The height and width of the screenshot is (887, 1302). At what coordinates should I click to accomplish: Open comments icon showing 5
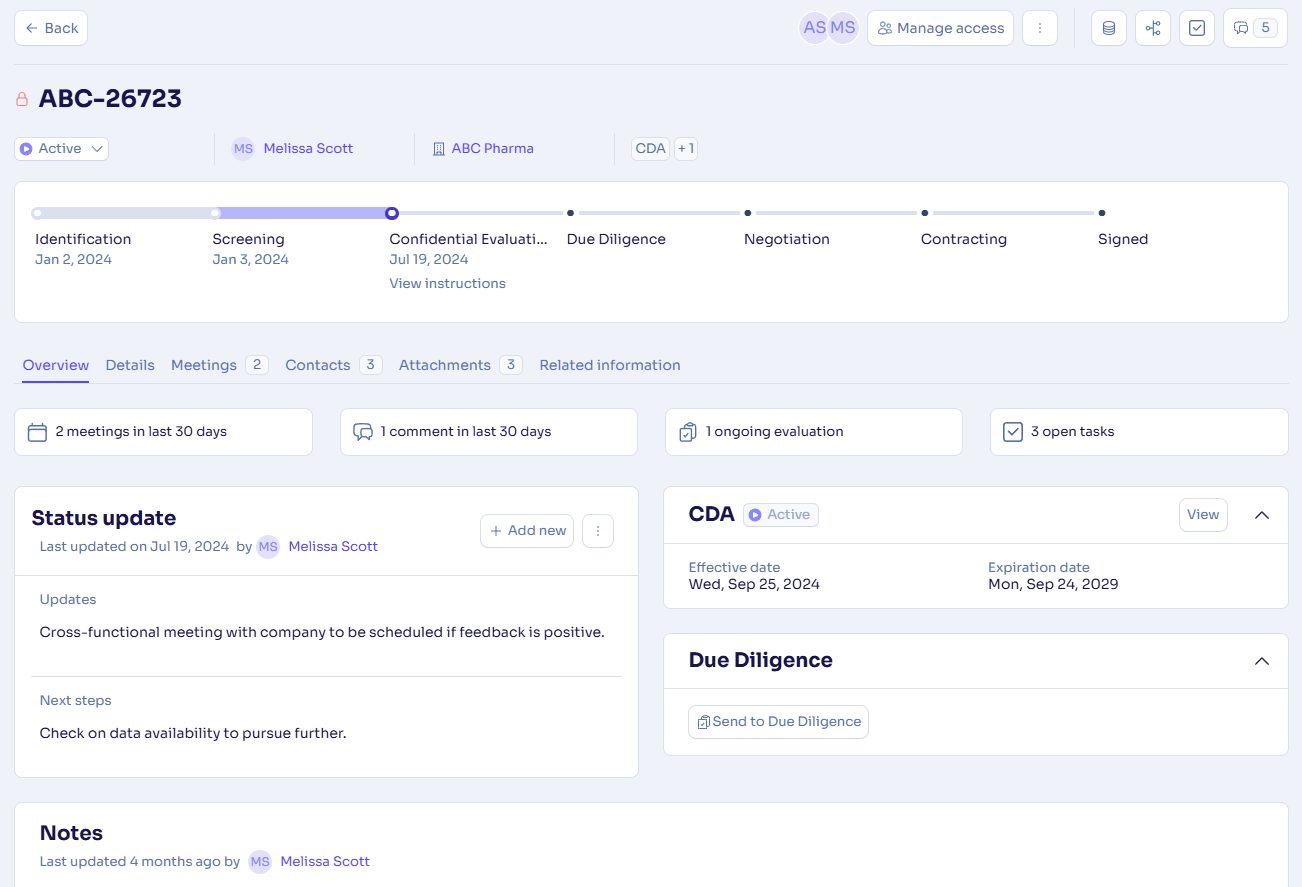[1254, 28]
